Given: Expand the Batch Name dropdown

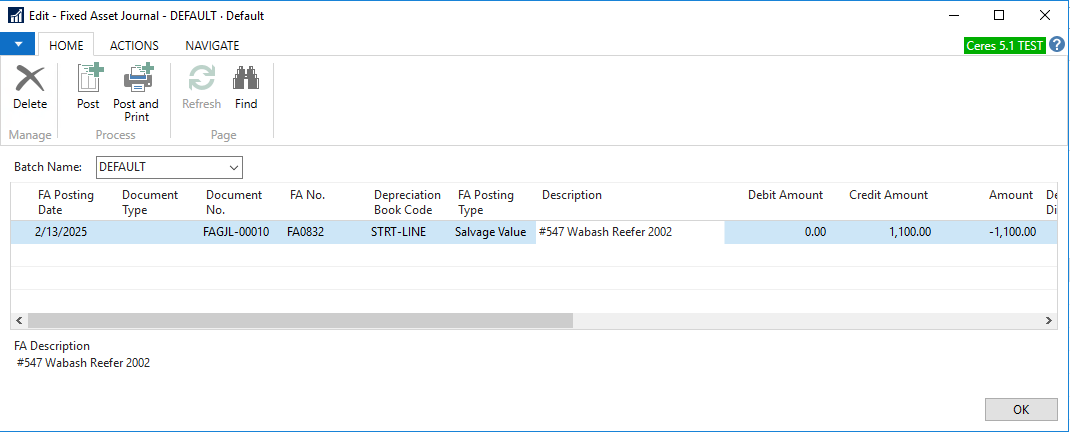Looking at the screenshot, I should click(233, 167).
